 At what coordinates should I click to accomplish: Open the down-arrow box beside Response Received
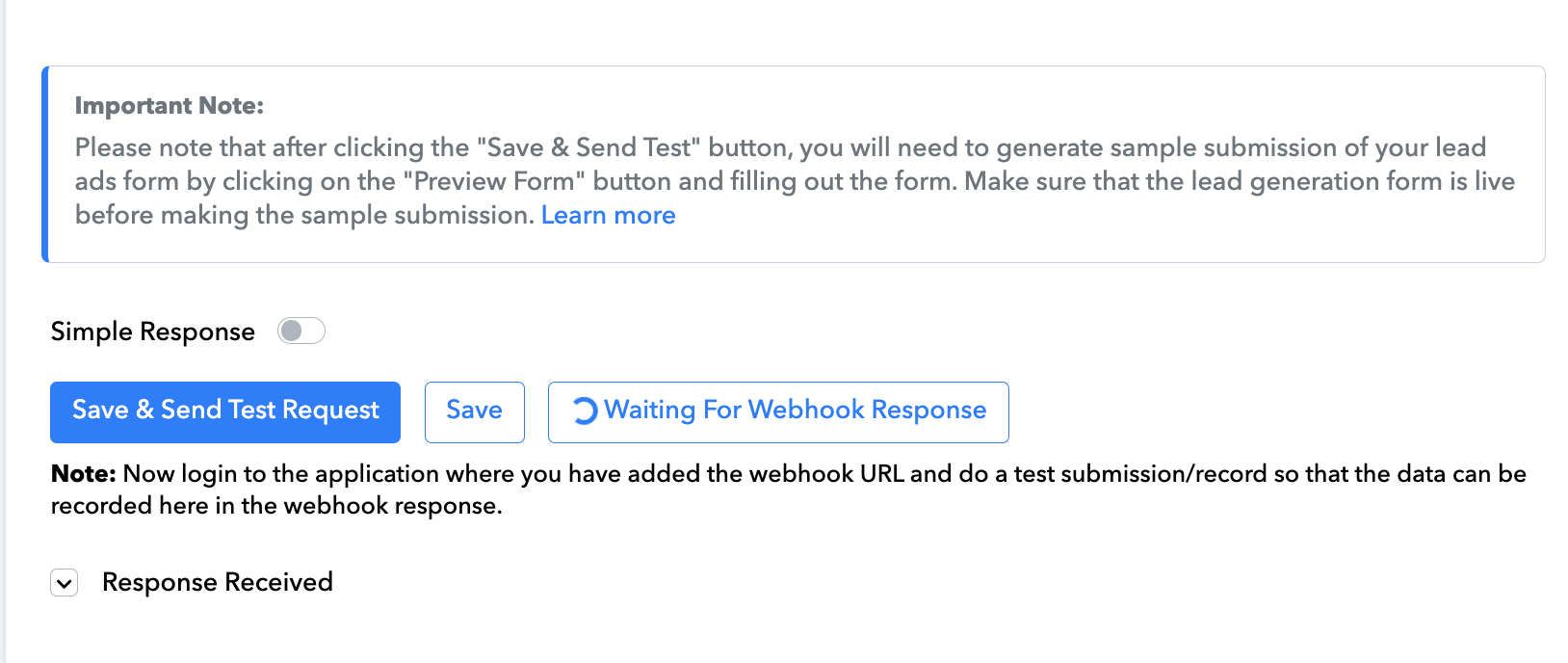[x=65, y=583]
